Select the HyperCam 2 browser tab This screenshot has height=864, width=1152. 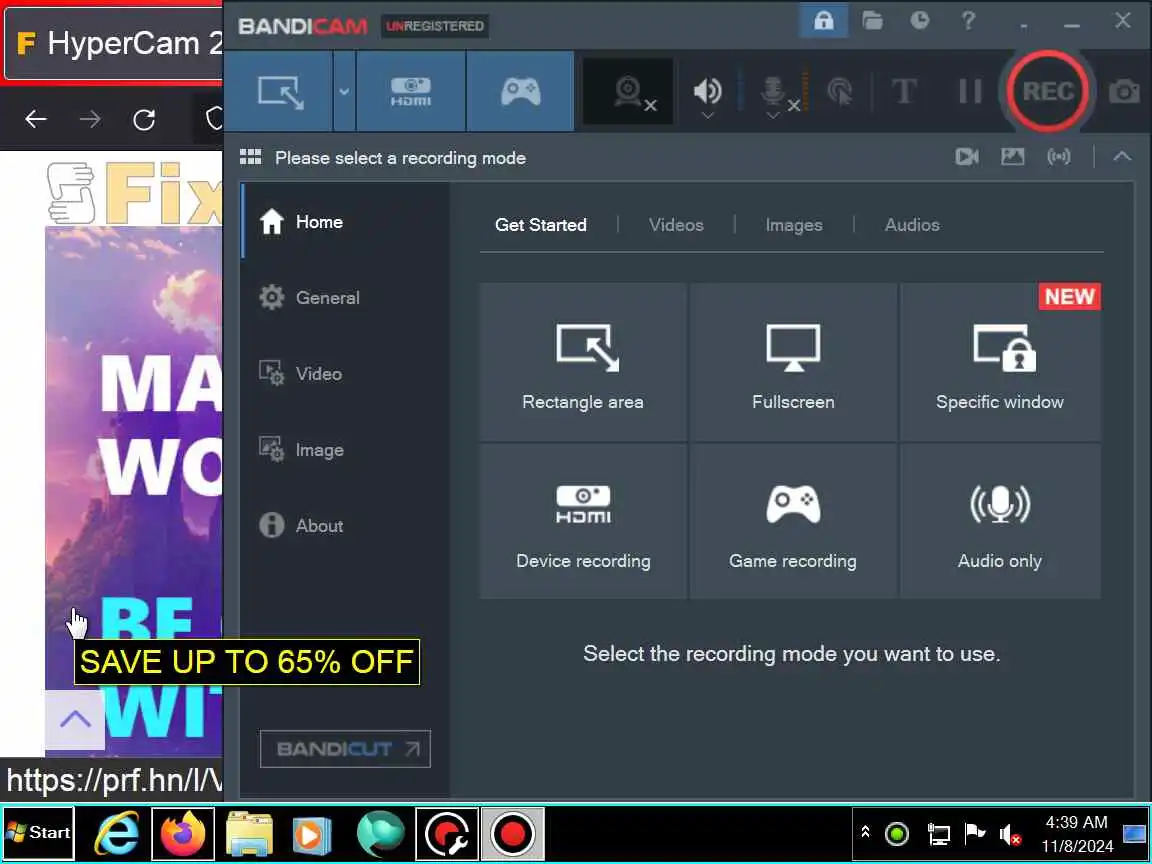click(x=114, y=43)
